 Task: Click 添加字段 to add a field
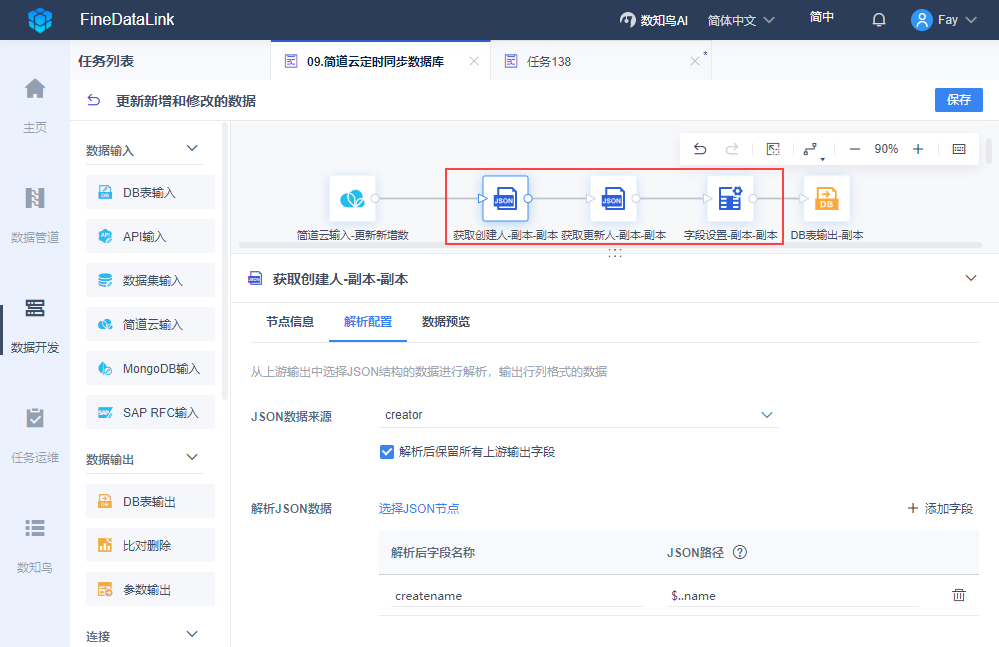[x=940, y=509]
